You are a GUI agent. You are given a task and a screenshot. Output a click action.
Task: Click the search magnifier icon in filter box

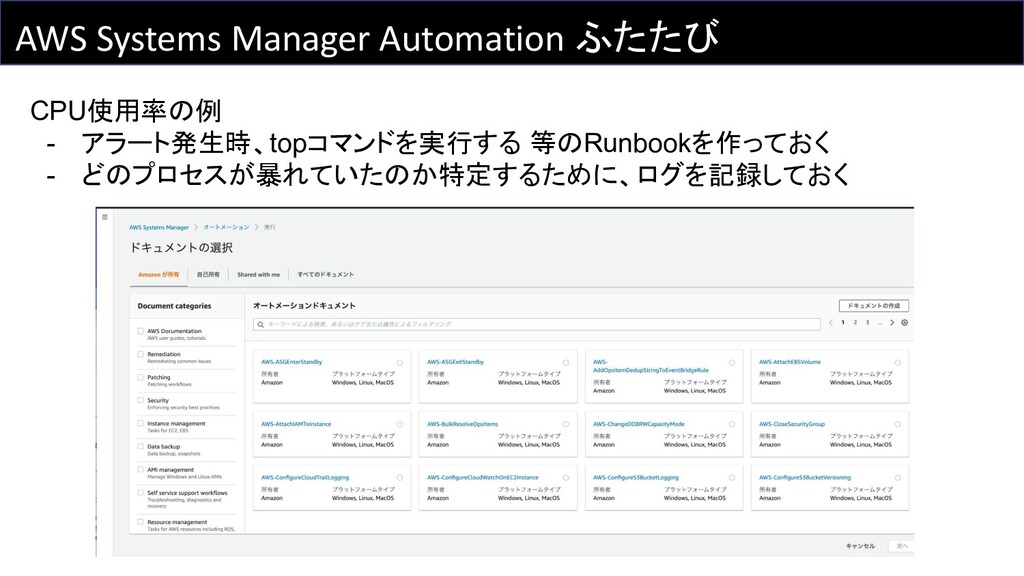pyautogui.click(x=261, y=325)
